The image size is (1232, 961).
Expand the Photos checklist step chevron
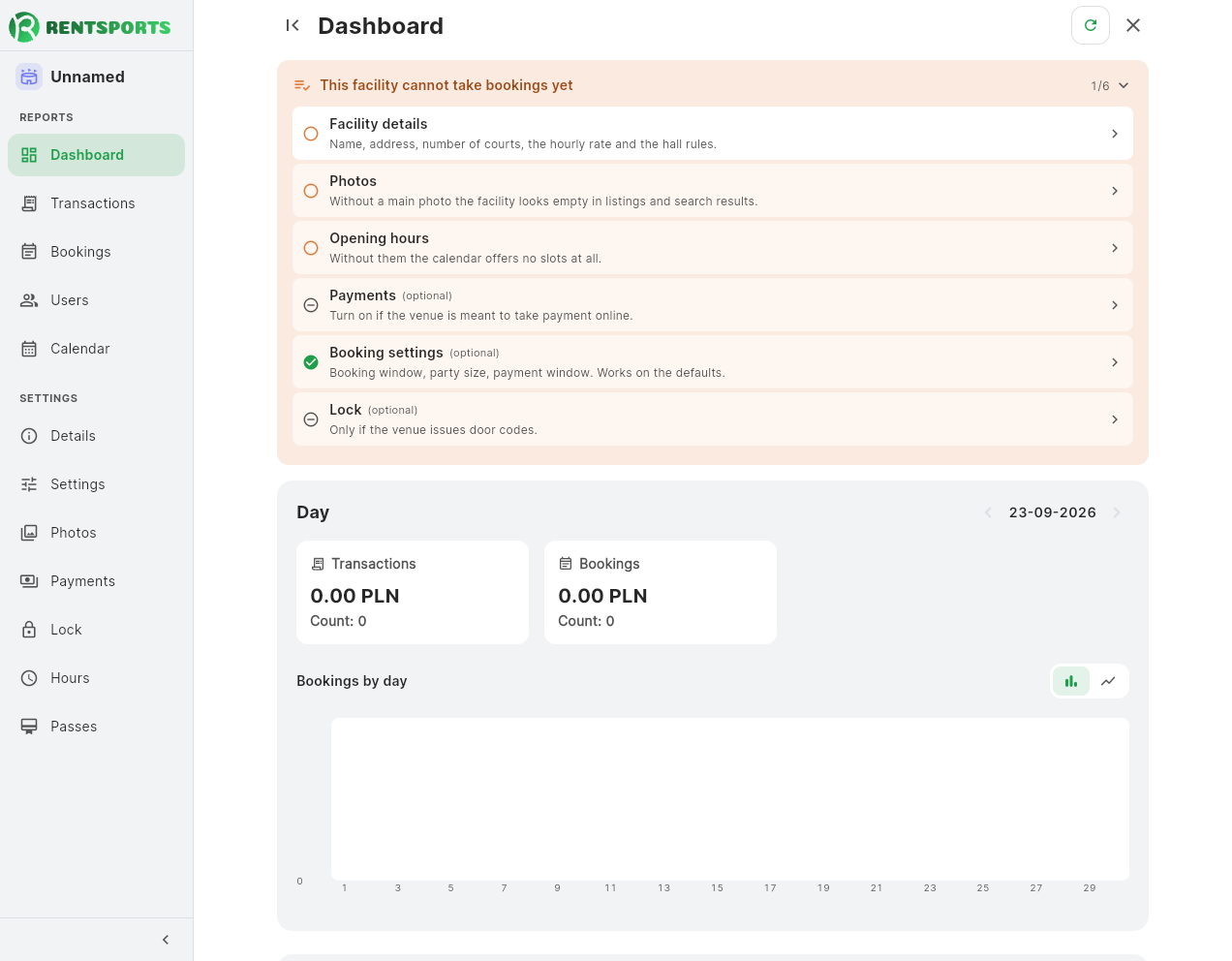pos(1115,191)
